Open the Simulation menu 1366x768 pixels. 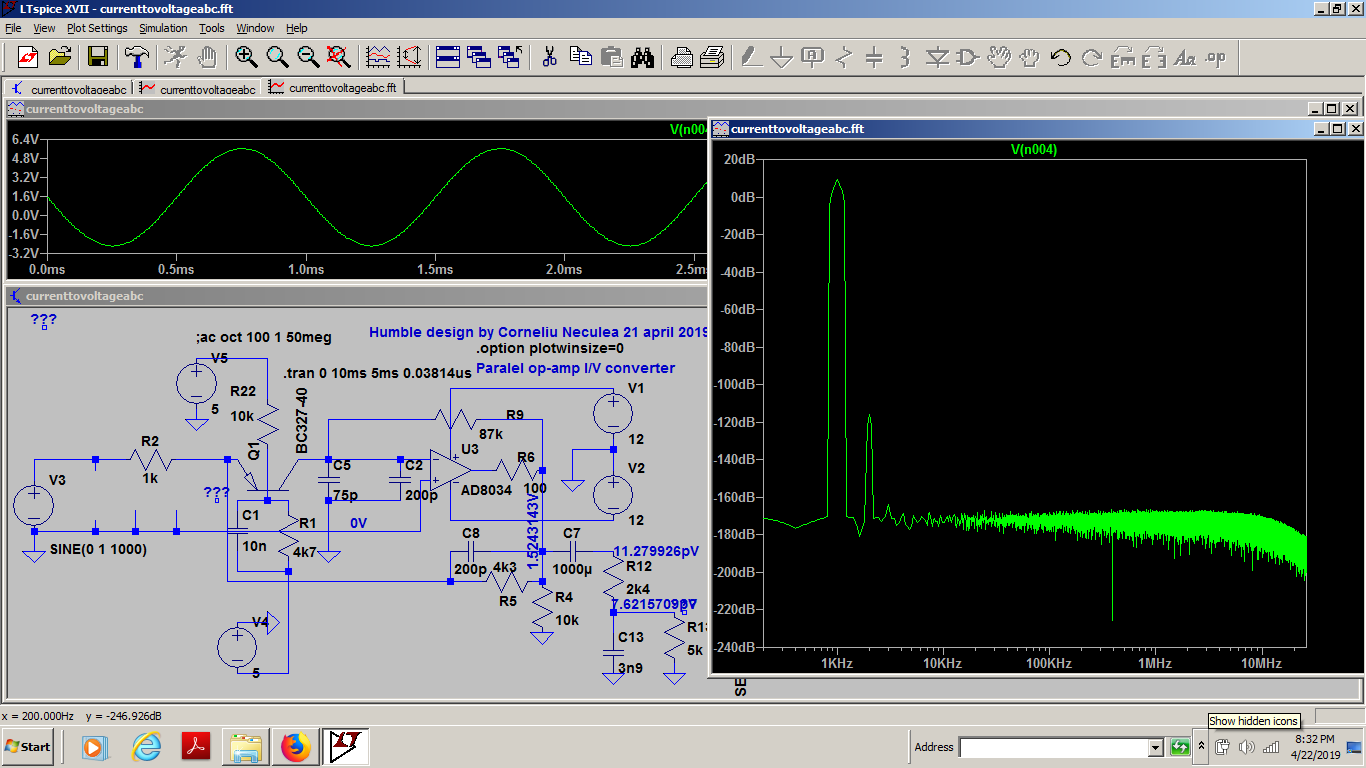pos(163,28)
